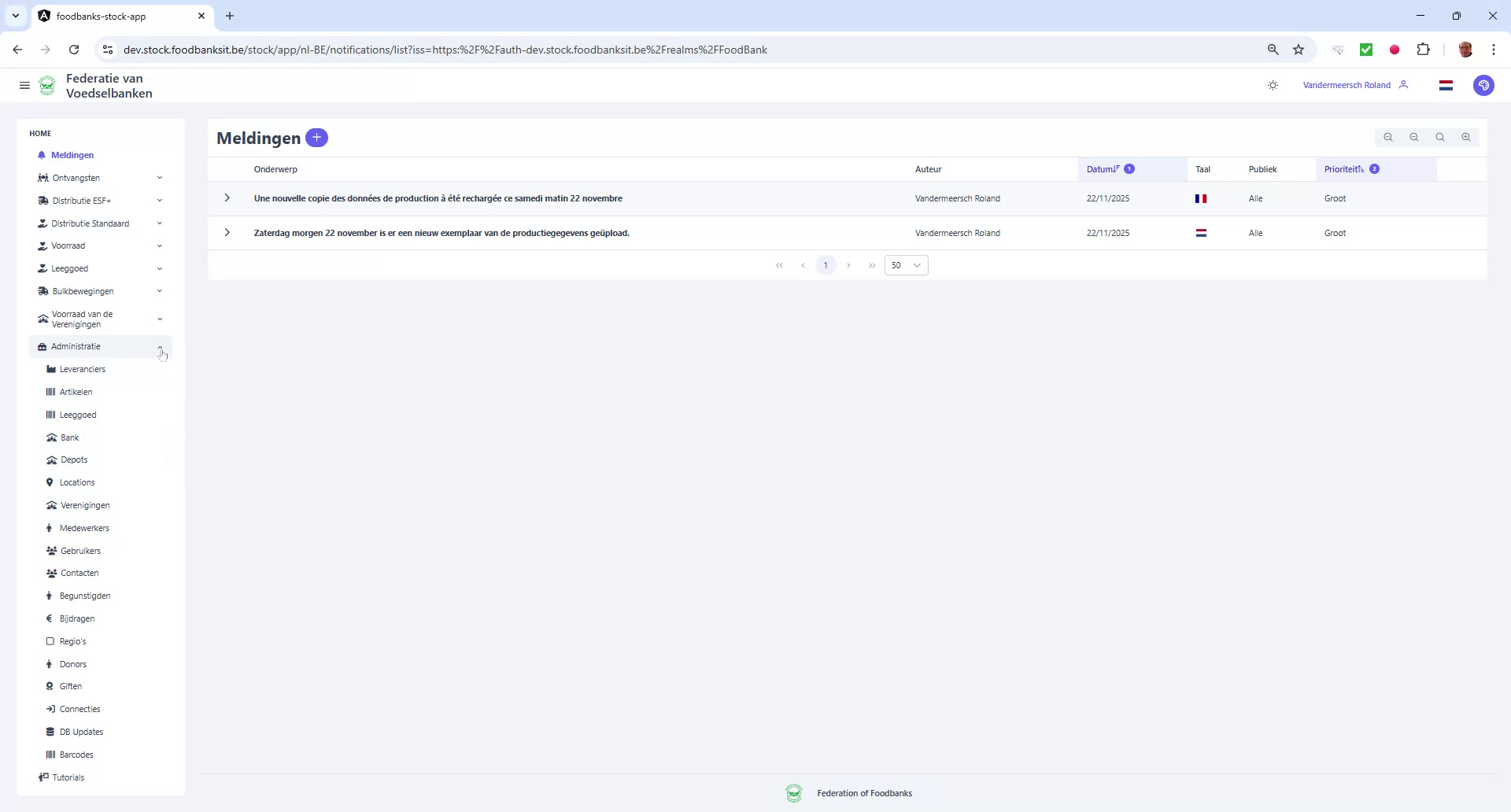Click the zoom-in icon near the table
Screen dimensions: 1511x812
[1465, 137]
